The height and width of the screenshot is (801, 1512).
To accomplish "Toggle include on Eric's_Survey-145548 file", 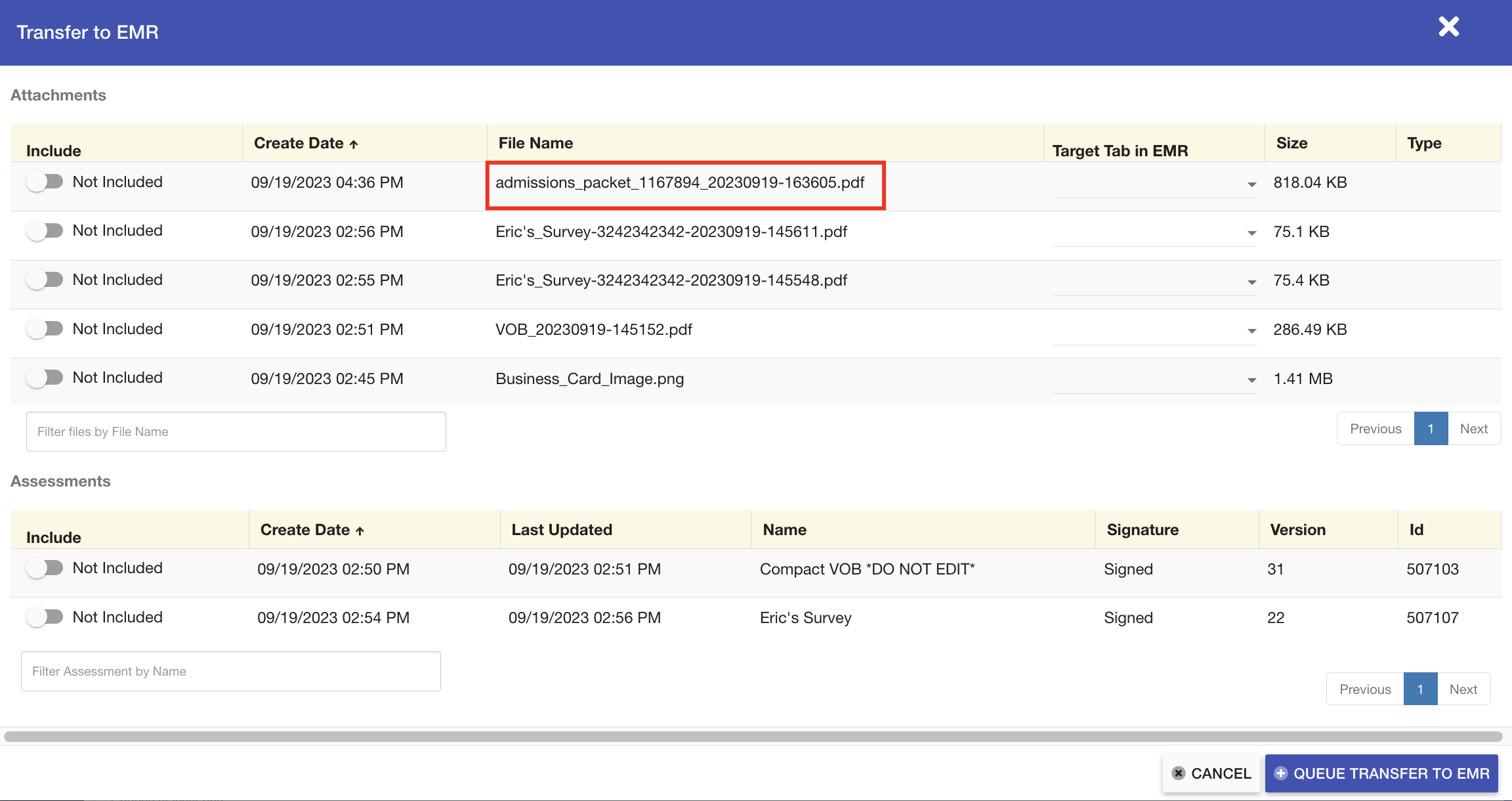I will (45, 279).
